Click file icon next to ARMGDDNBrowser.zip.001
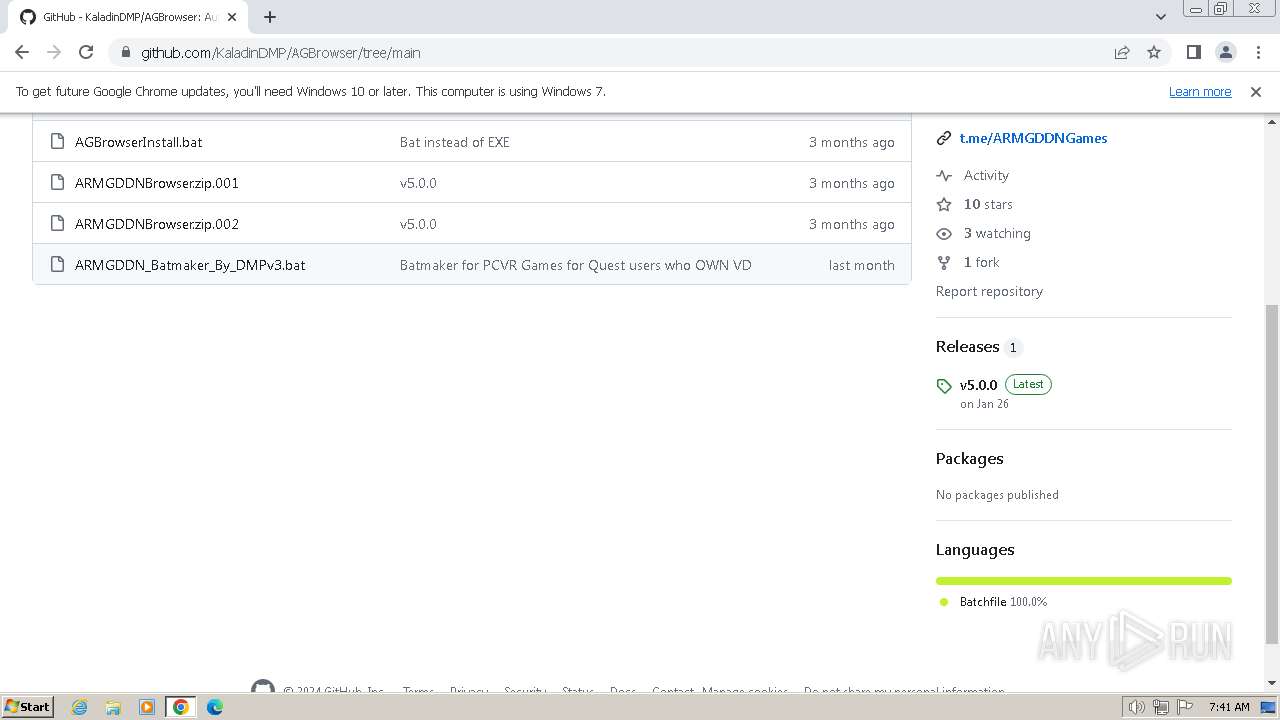Image resolution: width=1280 pixels, height=720 pixels. point(57,182)
